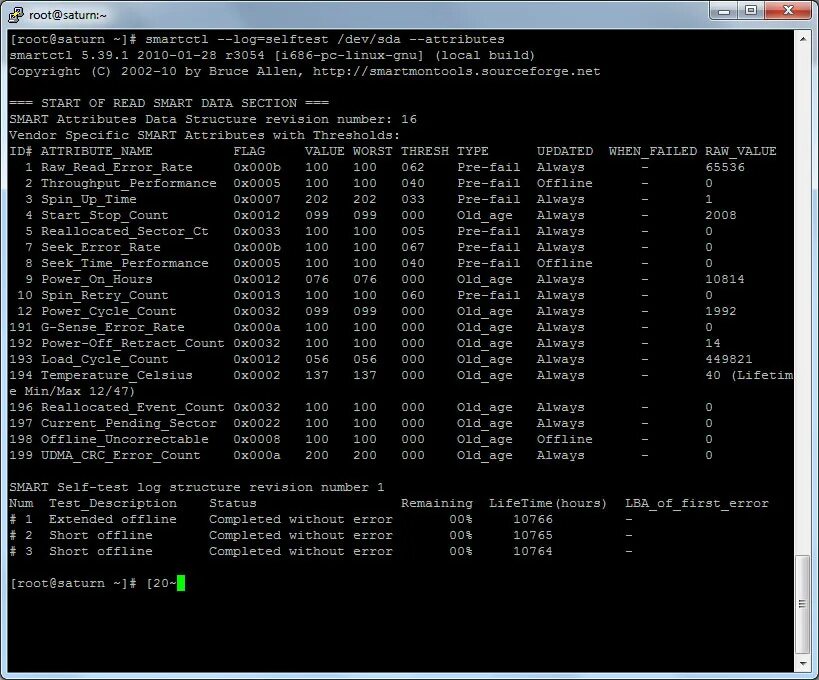The height and width of the screenshot is (680, 819).
Task: Click the Extended offline test description
Action: click(x=112, y=519)
